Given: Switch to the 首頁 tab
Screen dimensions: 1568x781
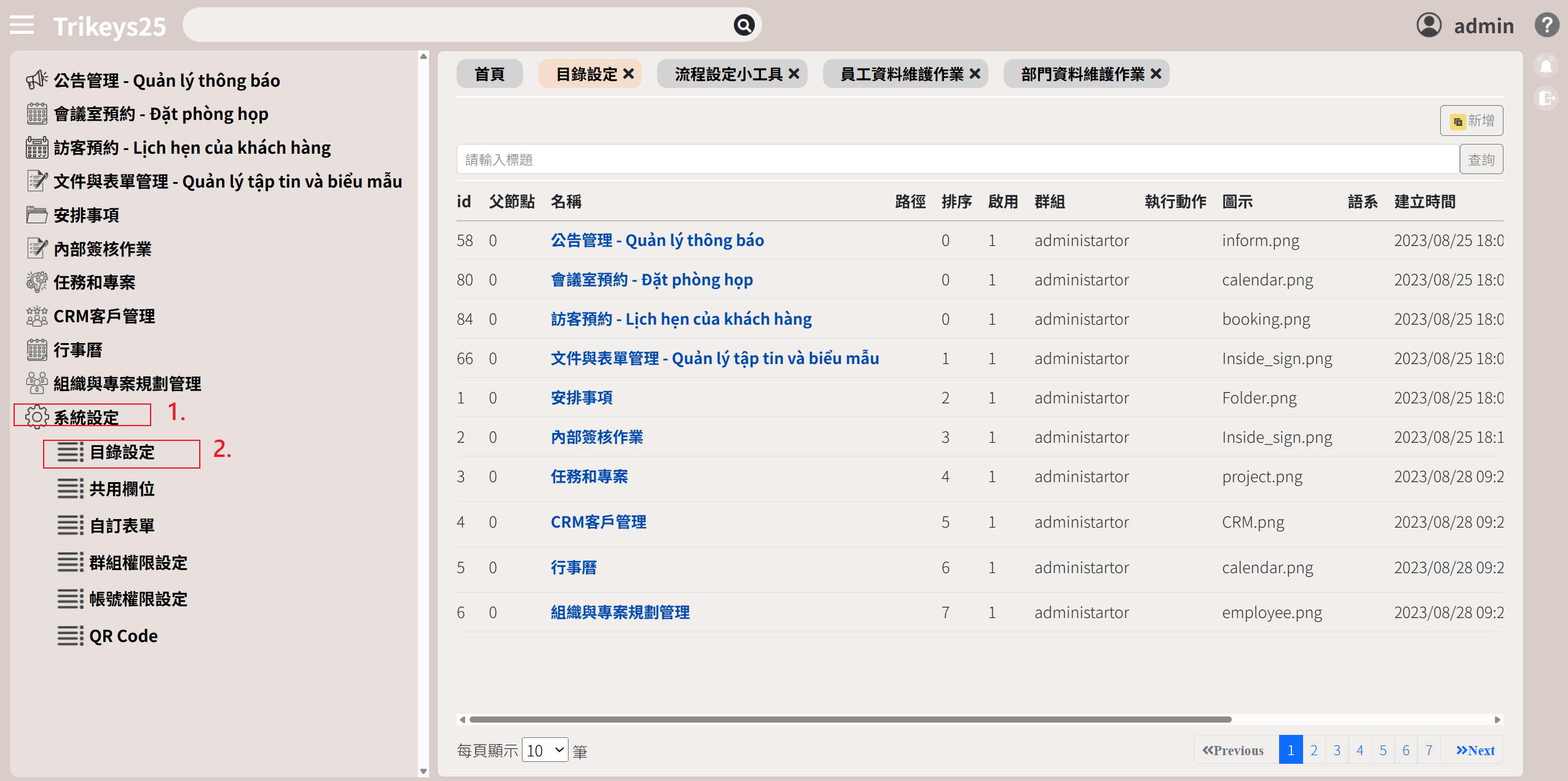Looking at the screenshot, I should [489, 74].
